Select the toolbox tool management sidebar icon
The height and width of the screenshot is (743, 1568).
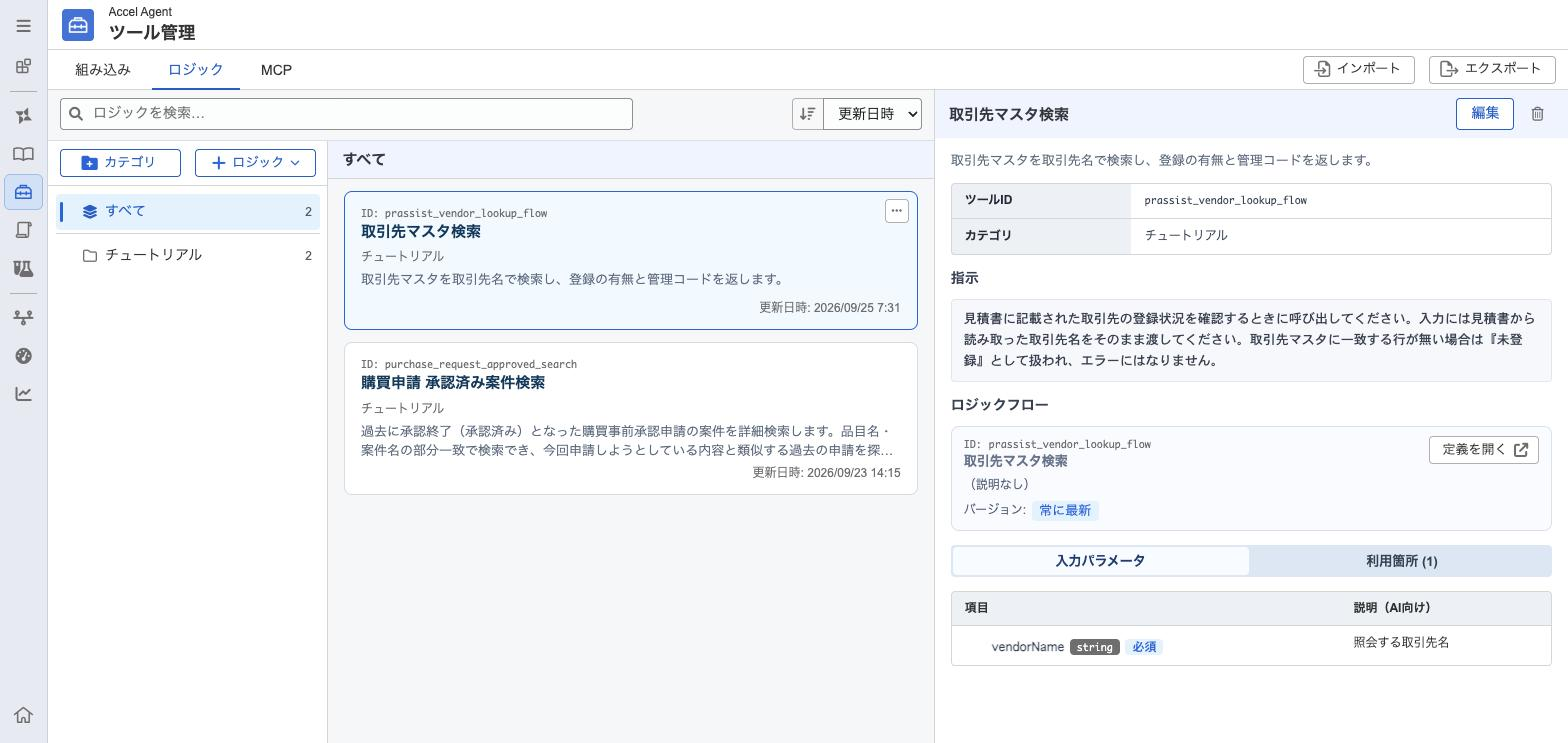tap(23, 192)
